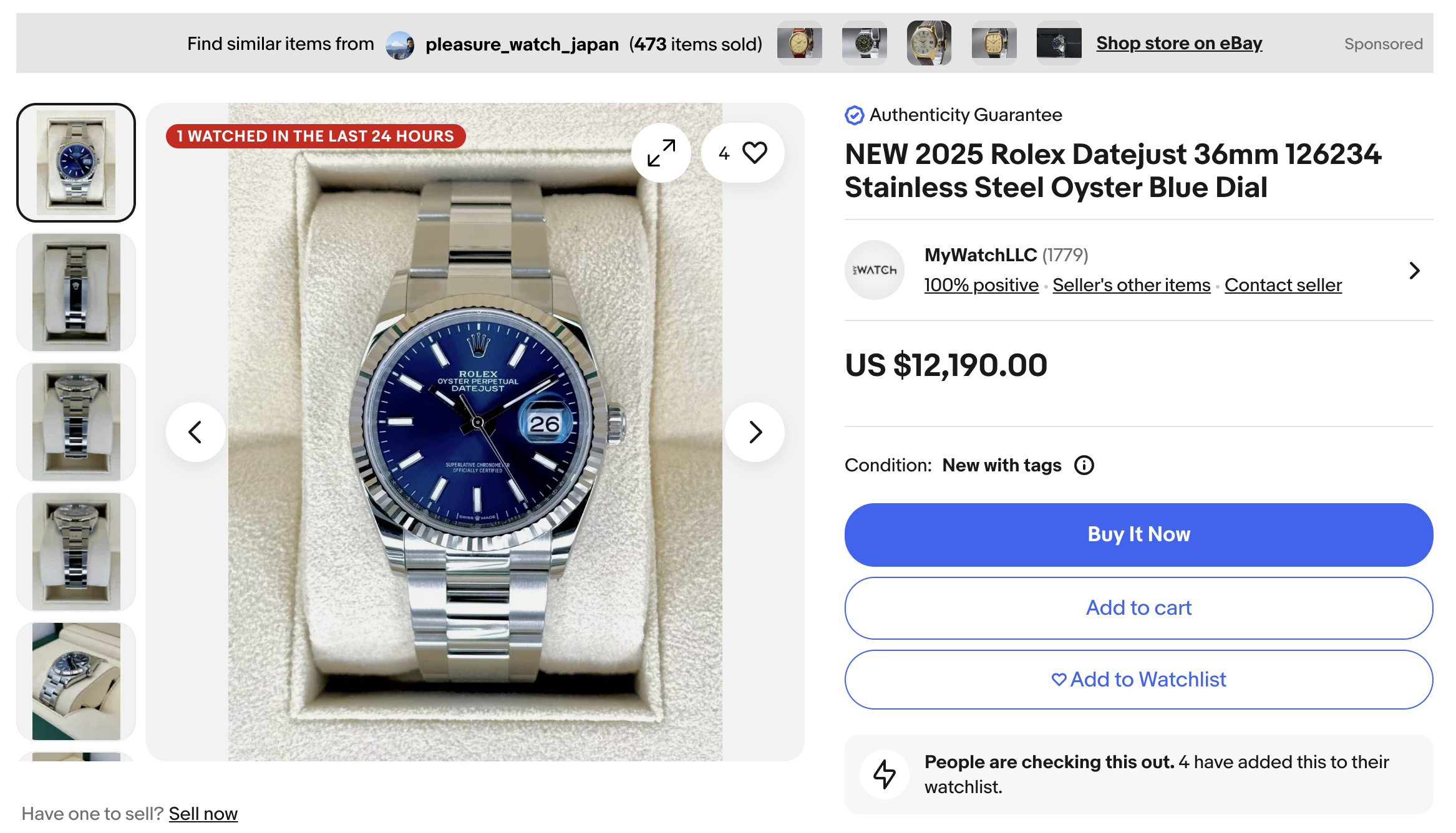
Task: Click the heart inside Add to Watchlist button
Action: pos(1059,679)
